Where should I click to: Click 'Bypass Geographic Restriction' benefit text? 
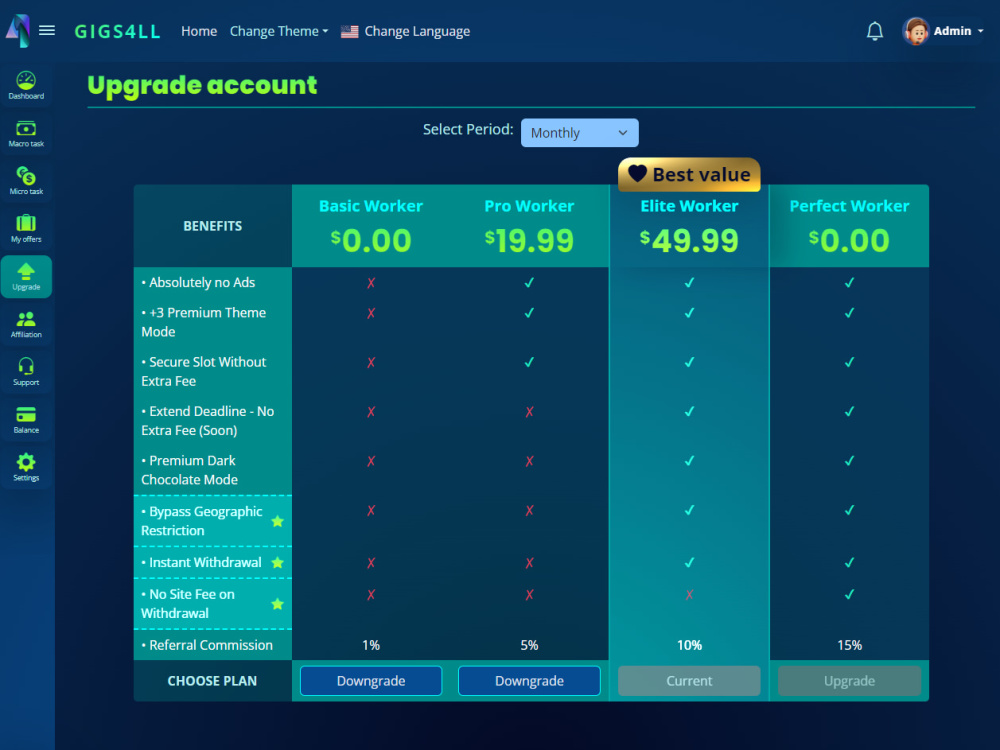click(202, 521)
